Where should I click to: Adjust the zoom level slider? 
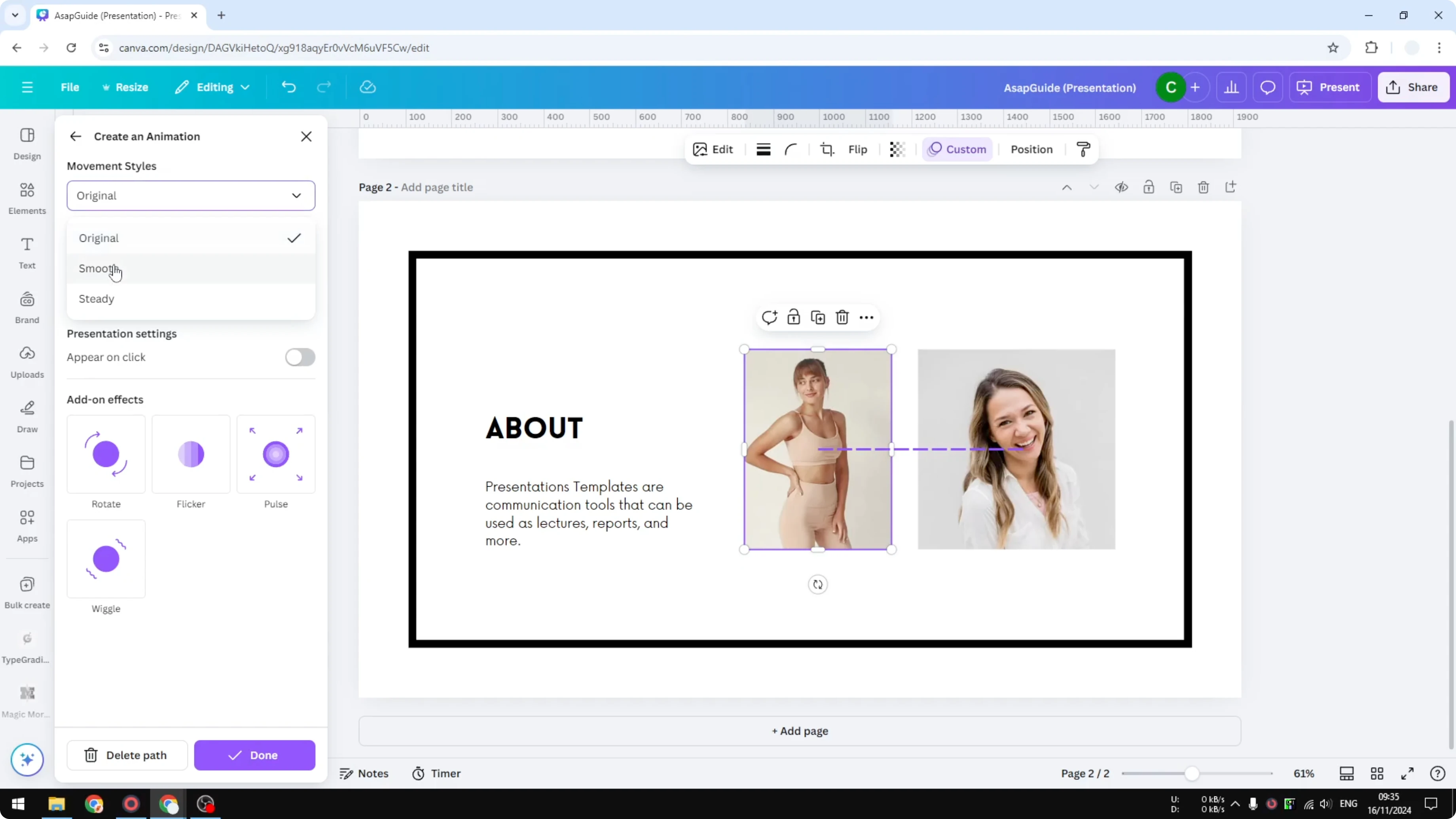(1192, 773)
